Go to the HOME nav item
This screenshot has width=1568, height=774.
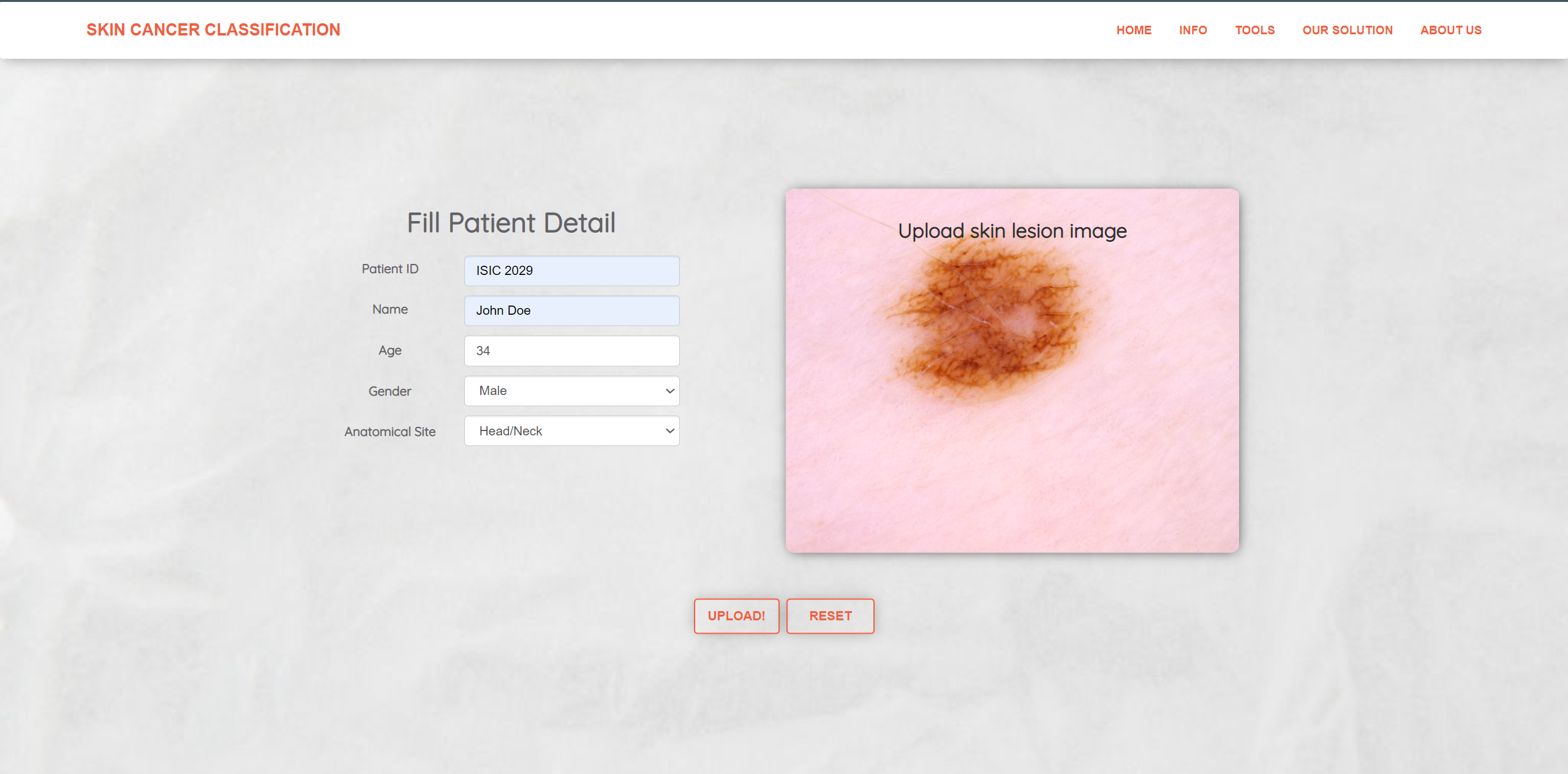pos(1134,30)
